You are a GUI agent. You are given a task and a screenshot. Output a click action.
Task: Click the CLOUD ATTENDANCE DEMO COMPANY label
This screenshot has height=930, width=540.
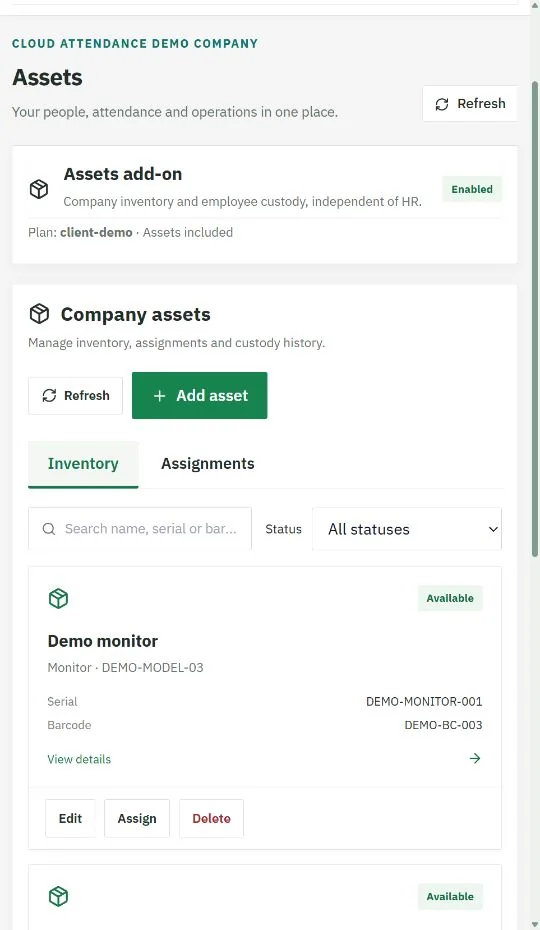pyautogui.click(x=135, y=43)
